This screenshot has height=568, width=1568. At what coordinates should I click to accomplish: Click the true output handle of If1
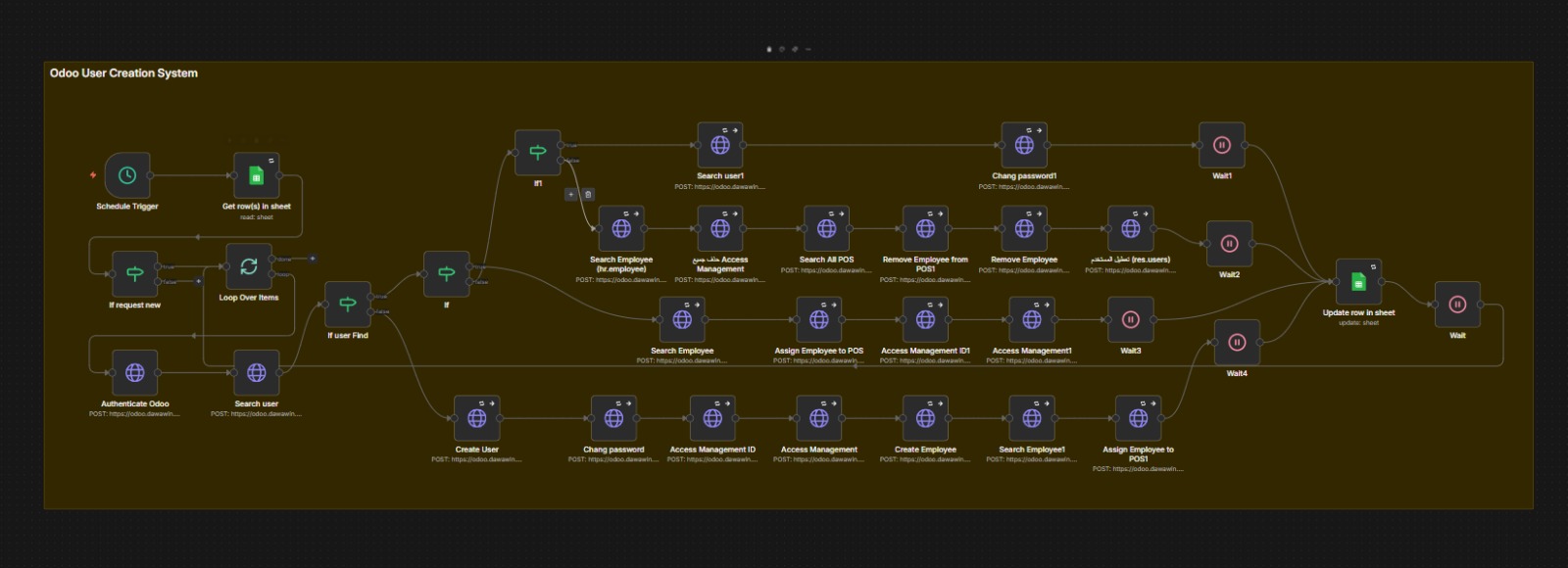pyautogui.click(x=562, y=145)
